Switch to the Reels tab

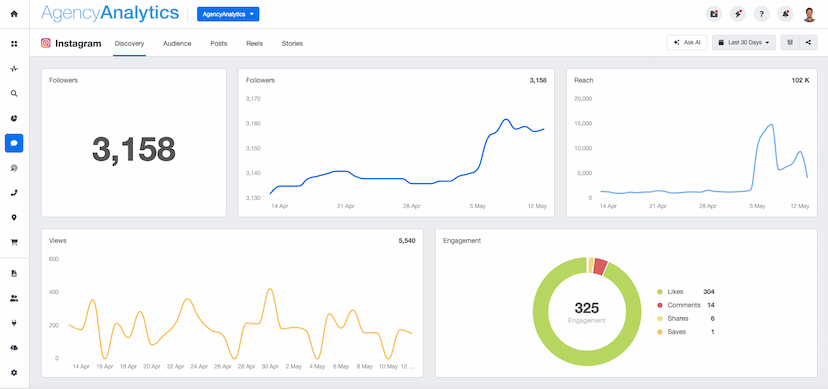coord(255,44)
